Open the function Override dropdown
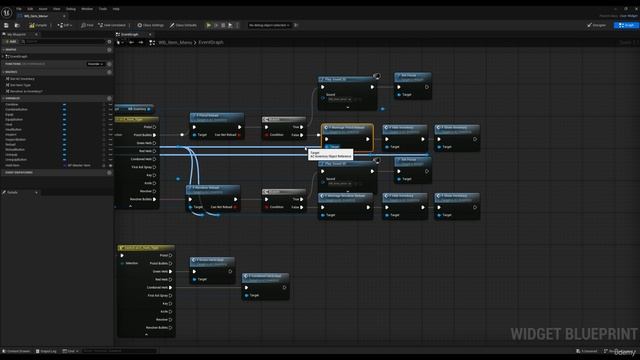 [x=95, y=64]
